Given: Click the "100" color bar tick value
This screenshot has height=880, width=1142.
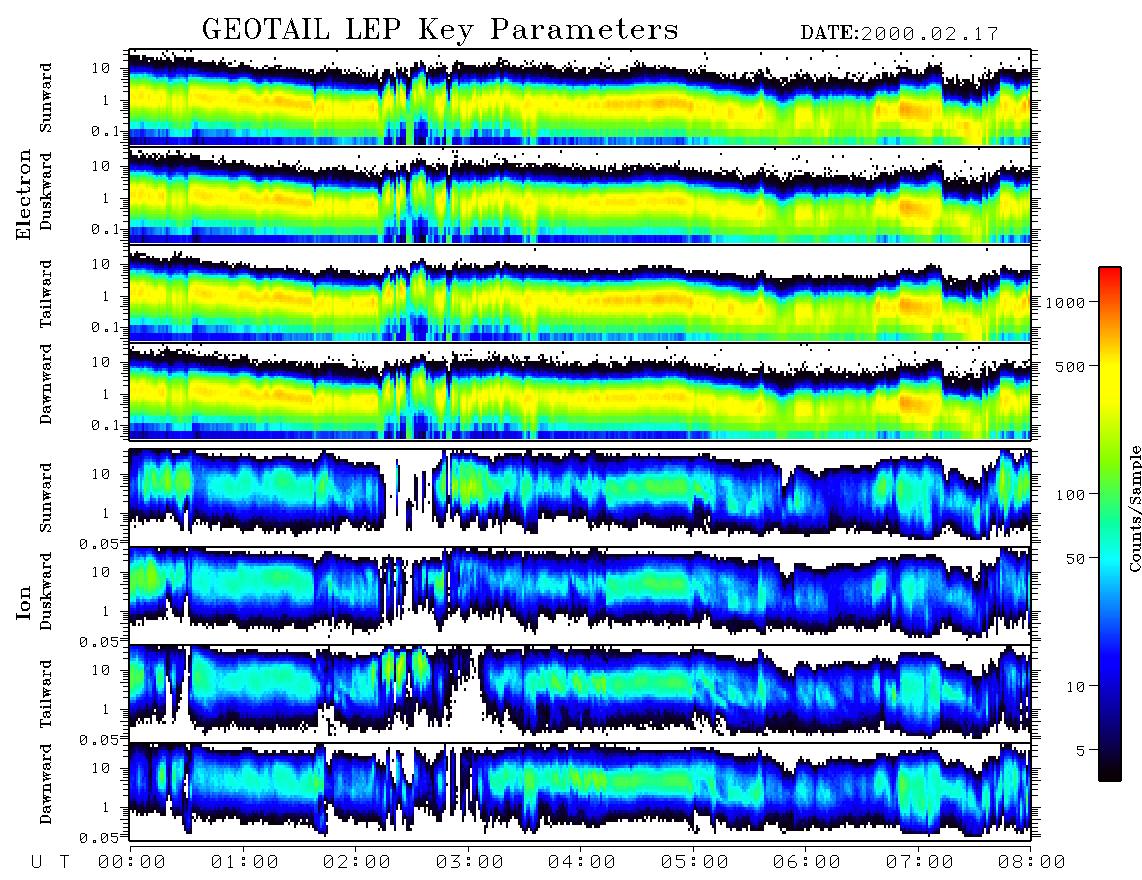Looking at the screenshot, I should pyautogui.click(x=1071, y=495).
